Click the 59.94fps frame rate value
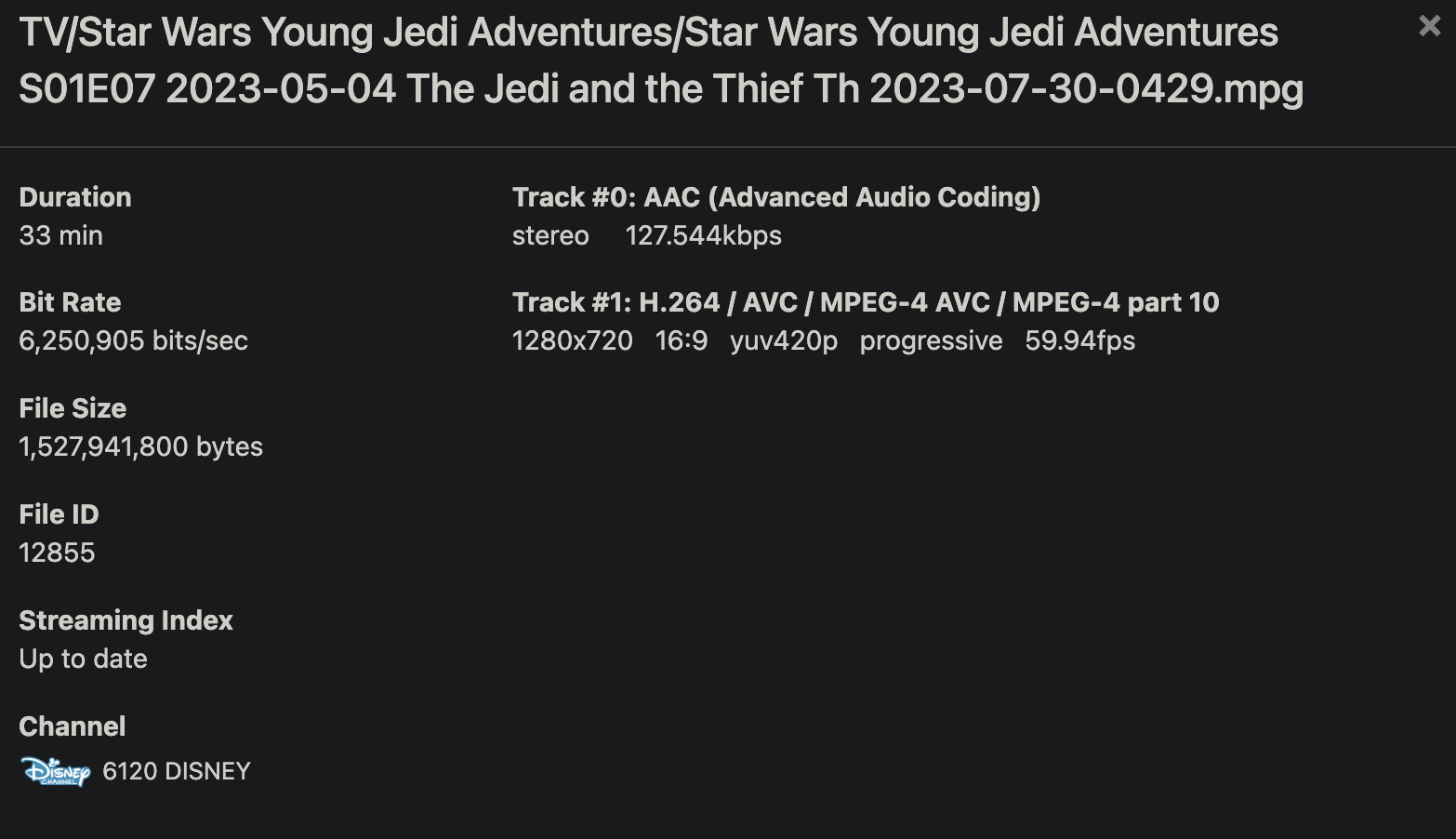The width and height of the screenshot is (1456, 839). coord(1080,340)
